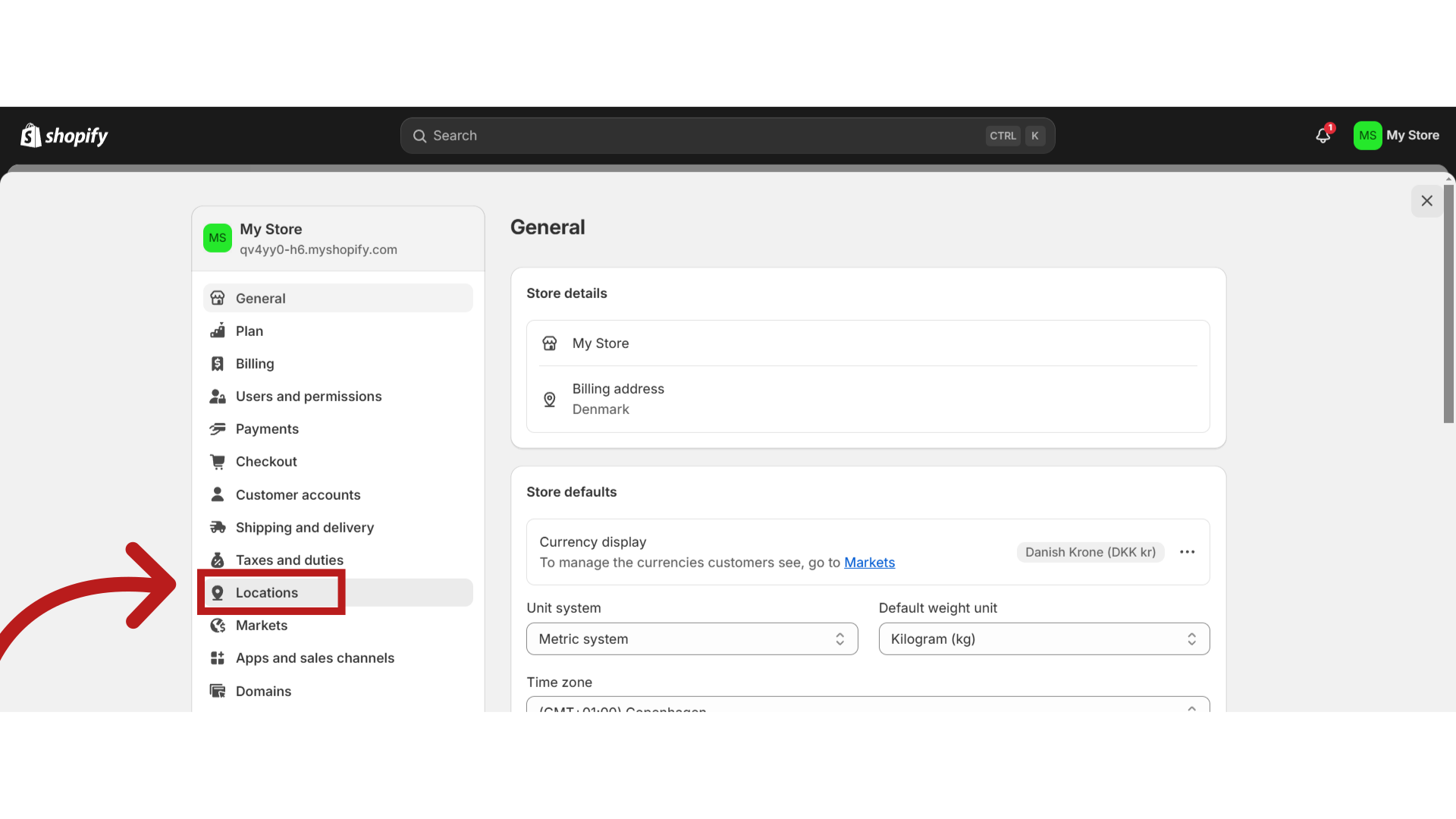
Task: Open Shipping and delivery settings
Action: 338,527
